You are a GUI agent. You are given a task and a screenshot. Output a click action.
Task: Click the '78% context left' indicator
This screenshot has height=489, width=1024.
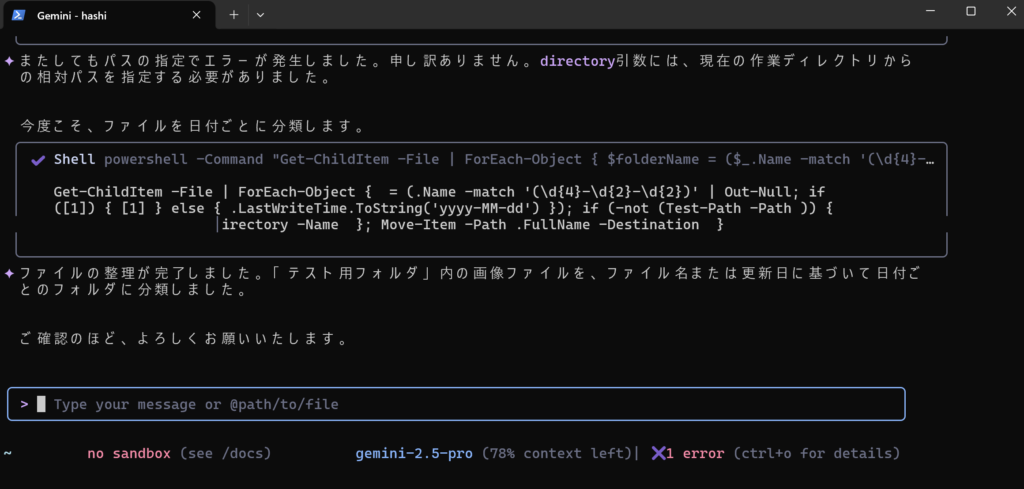[558, 454]
